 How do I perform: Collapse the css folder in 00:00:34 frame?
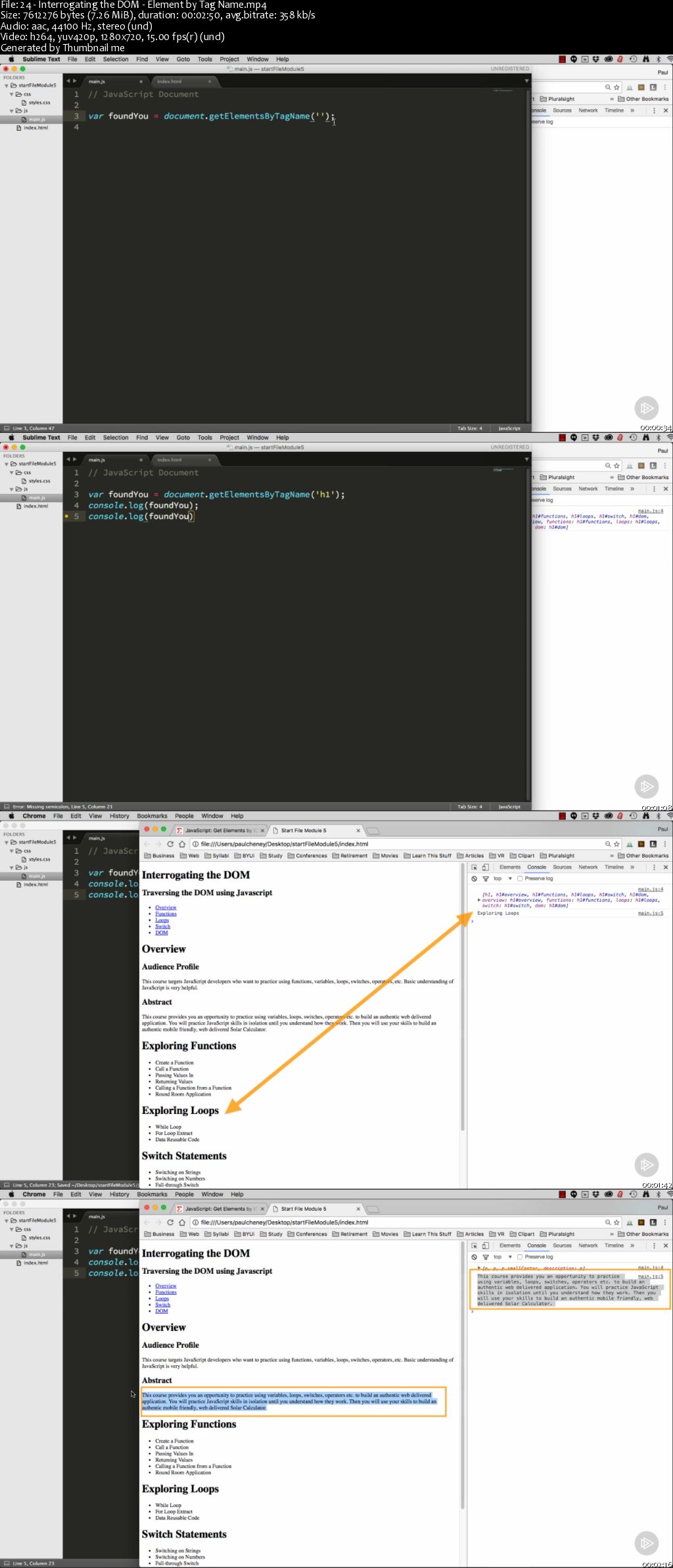pos(12,95)
